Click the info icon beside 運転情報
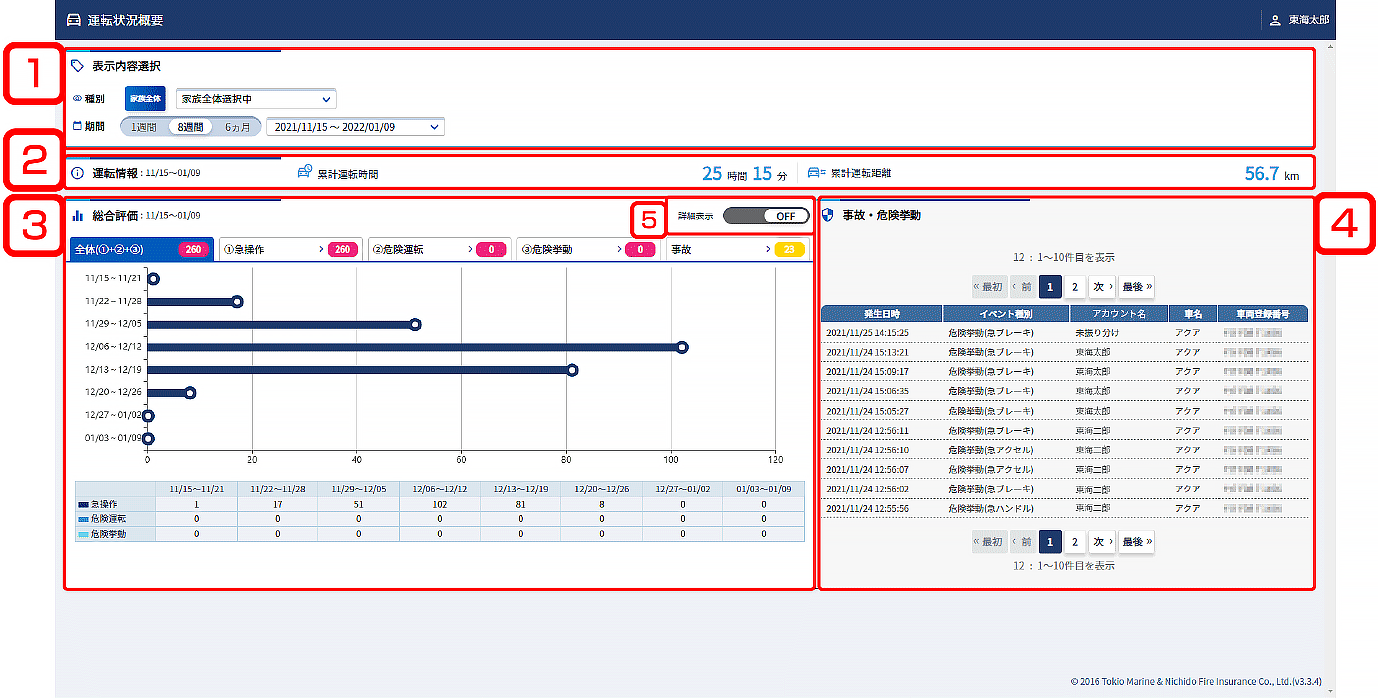Image resolution: width=1378 pixels, height=698 pixels. pyautogui.click(x=77, y=173)
